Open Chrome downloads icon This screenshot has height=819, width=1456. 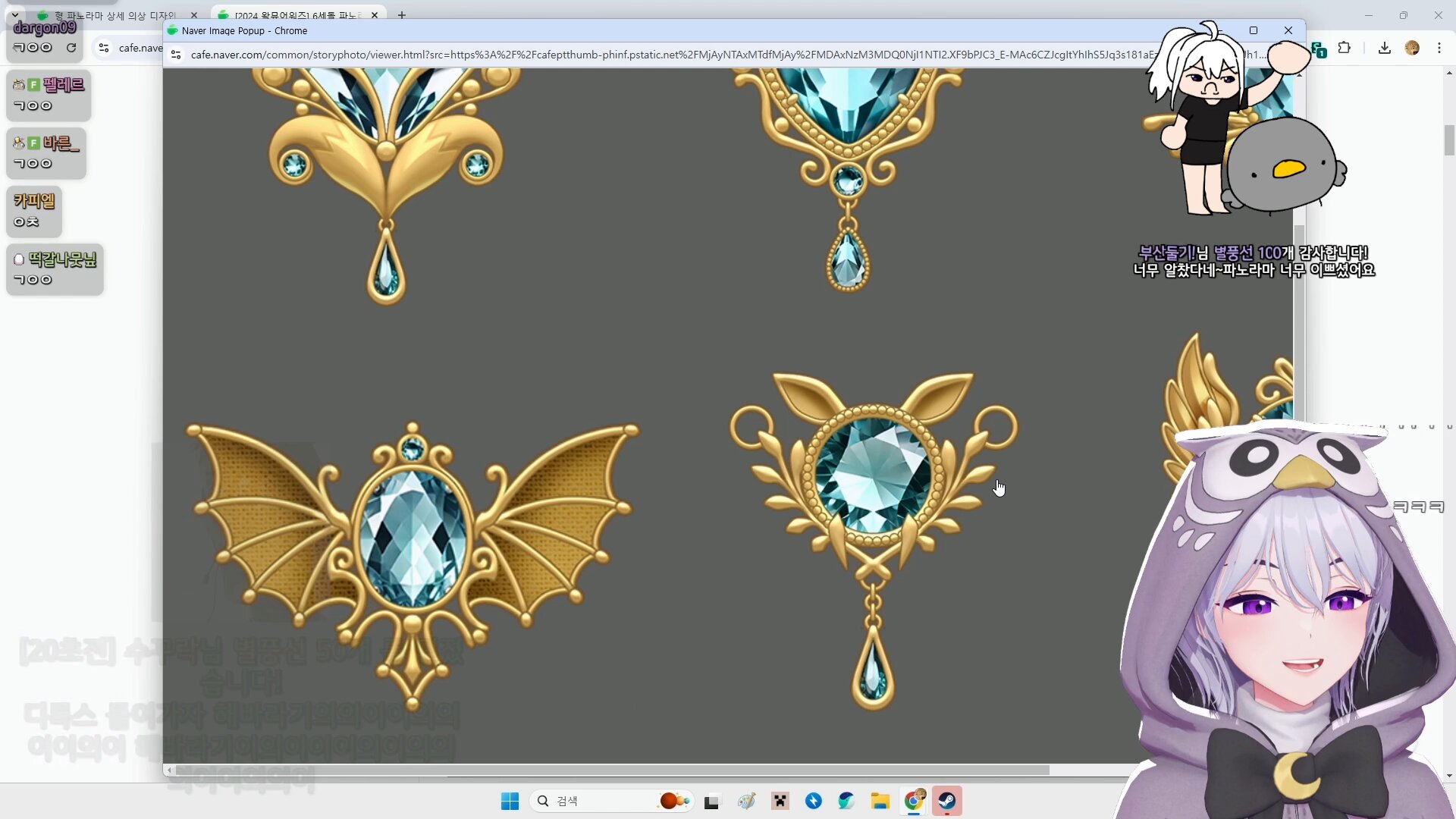(1385, 48)
